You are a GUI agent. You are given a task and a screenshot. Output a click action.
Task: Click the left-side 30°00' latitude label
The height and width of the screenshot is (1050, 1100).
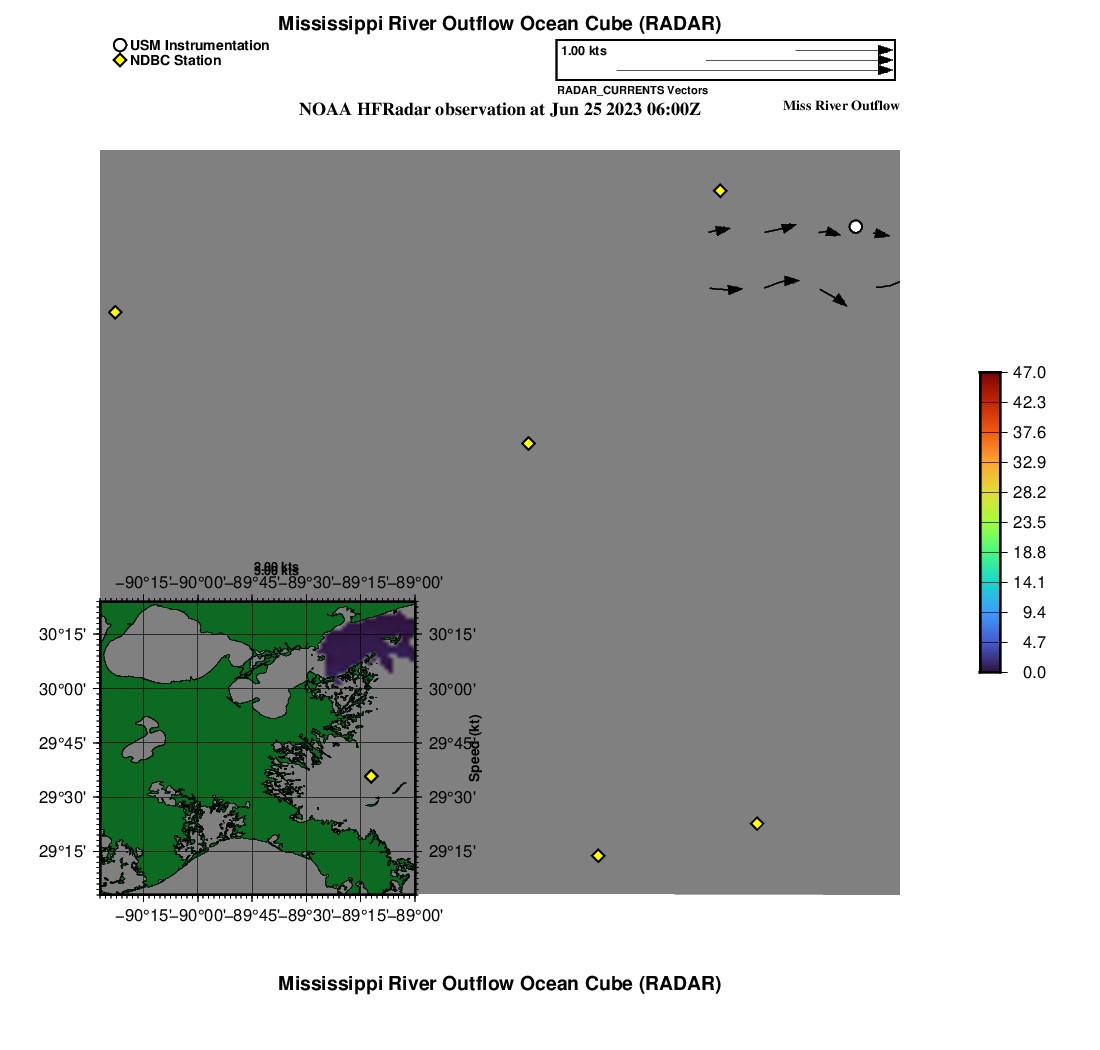pos(62,689)
